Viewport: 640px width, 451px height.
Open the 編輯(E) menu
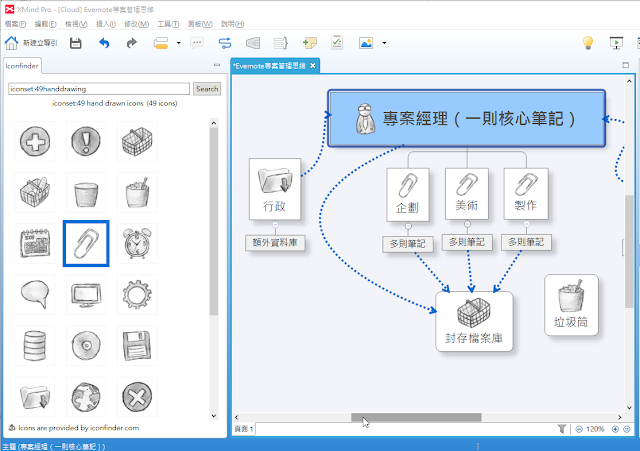45,24
